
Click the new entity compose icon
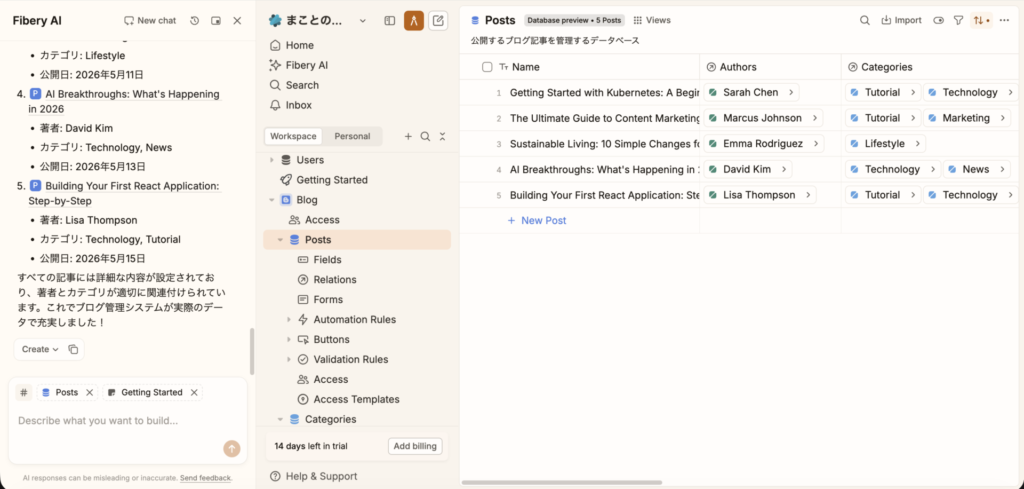coord(438,21)
